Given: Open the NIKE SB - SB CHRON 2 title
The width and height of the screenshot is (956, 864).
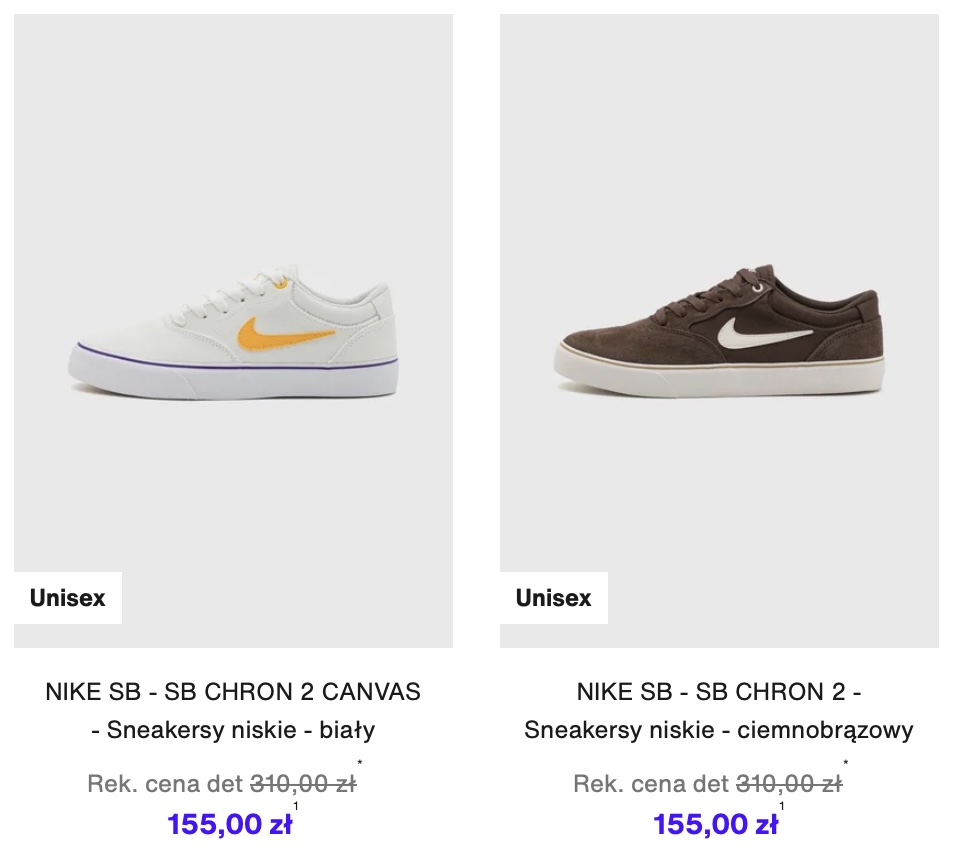Looking at the screenshot, I should click(719, 692).
